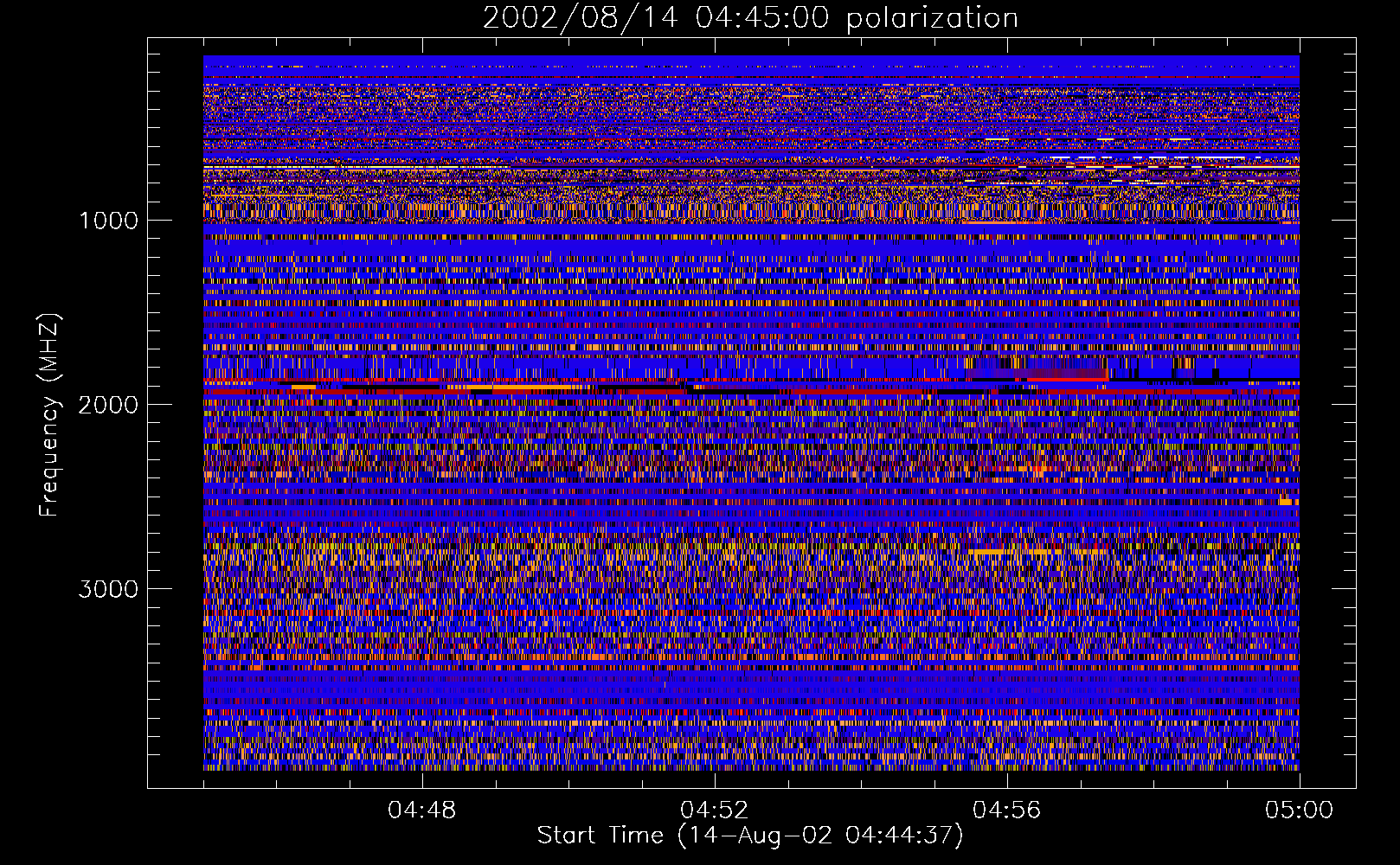This screenshot has width=1400, height=865.
Task: Click the 04:56 time tick label
Action: tap(1006, 811)
